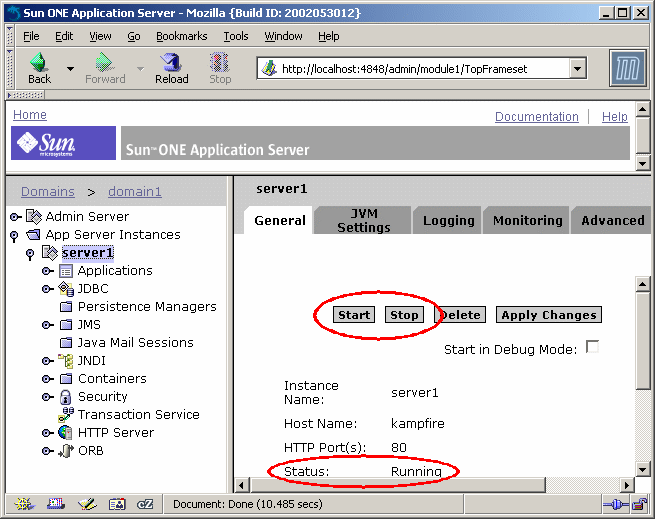655x519 pixels.
Task: Switch to the Logging tab
Action: (x=448, y=220)
